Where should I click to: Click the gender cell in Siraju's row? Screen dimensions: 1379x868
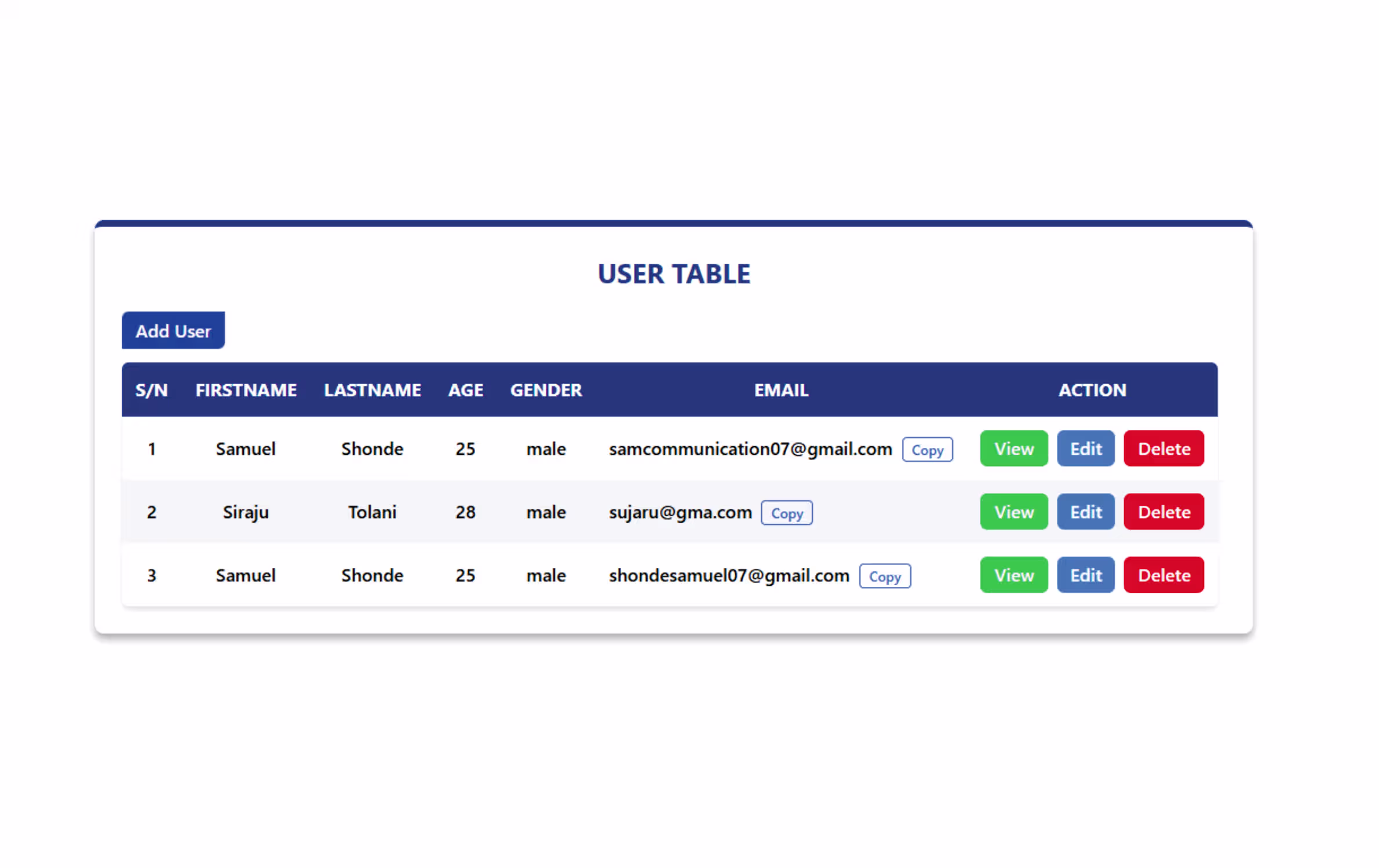(x=546, y=512)
